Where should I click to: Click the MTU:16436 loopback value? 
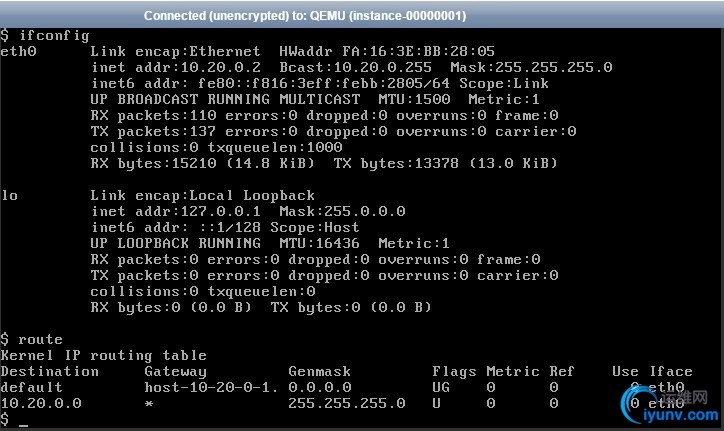point(319,243)
